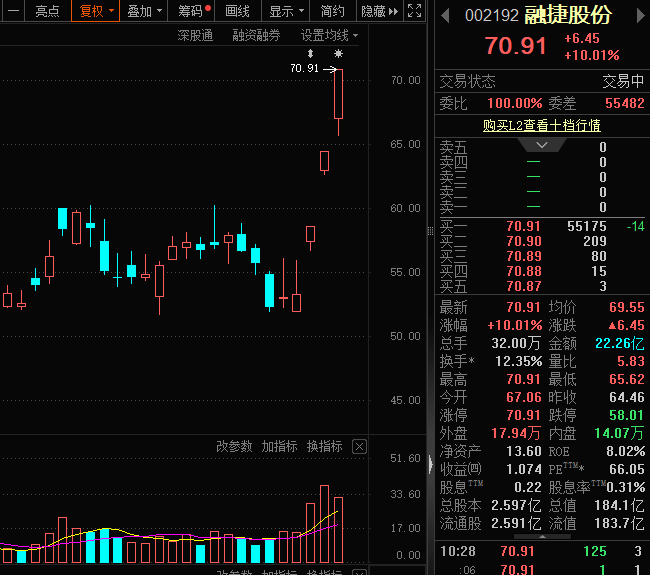Click the 深股通 tag
Image resolution: width=650 pixels, height=575 pixels.
pos(195,36)
